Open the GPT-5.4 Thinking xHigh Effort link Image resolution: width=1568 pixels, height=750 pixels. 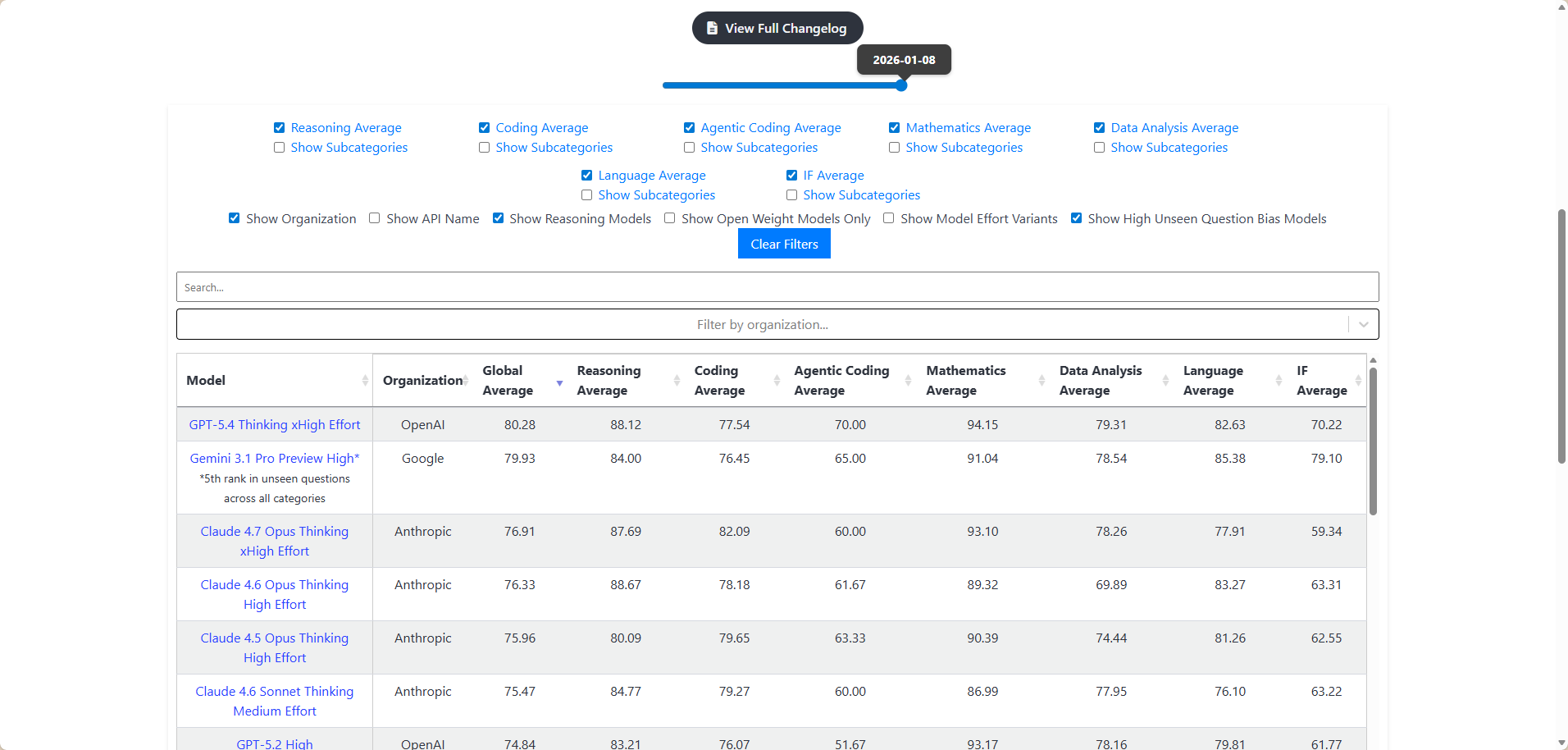click(x=275, y=425)
